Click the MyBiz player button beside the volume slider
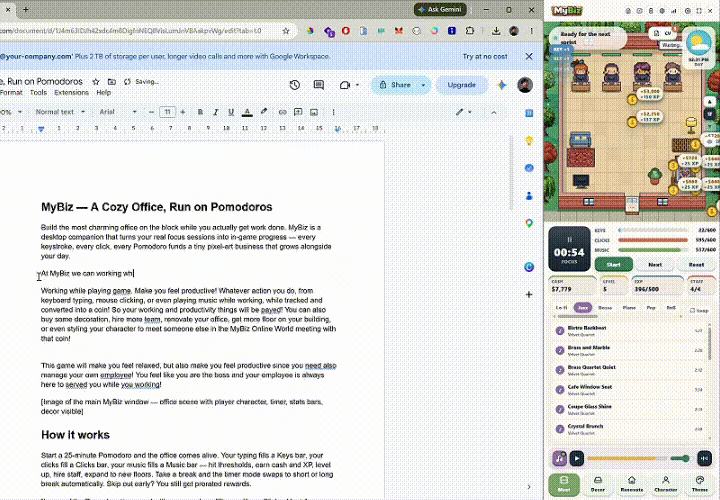This screenshot has width=720, height=500. (704, 458)
